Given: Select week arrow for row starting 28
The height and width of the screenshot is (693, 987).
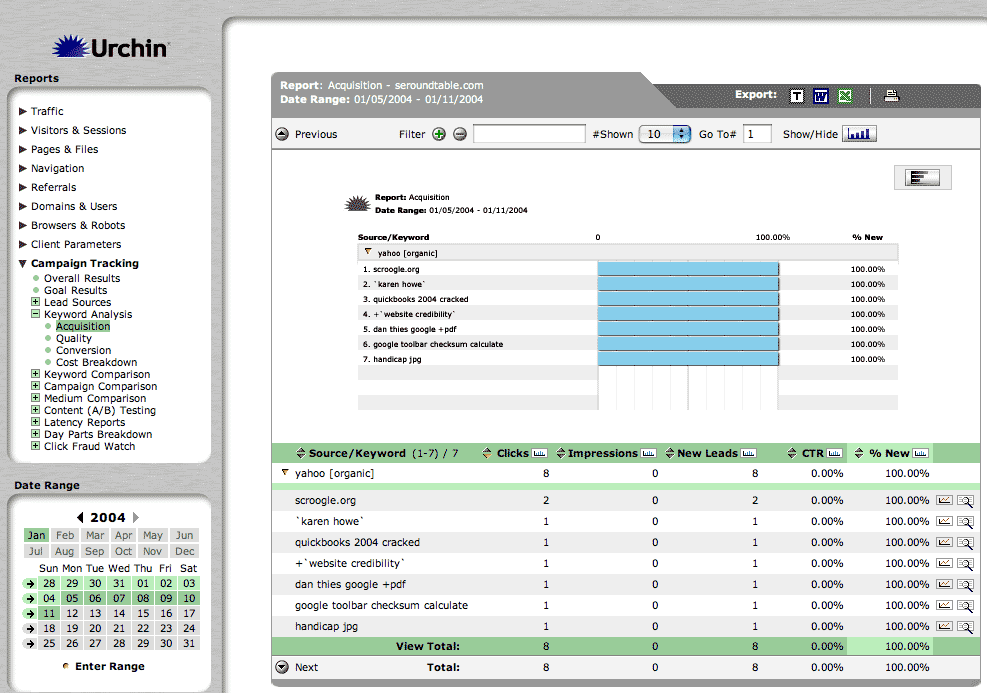Looking at the screenshot, I should (x=30, y=583).
